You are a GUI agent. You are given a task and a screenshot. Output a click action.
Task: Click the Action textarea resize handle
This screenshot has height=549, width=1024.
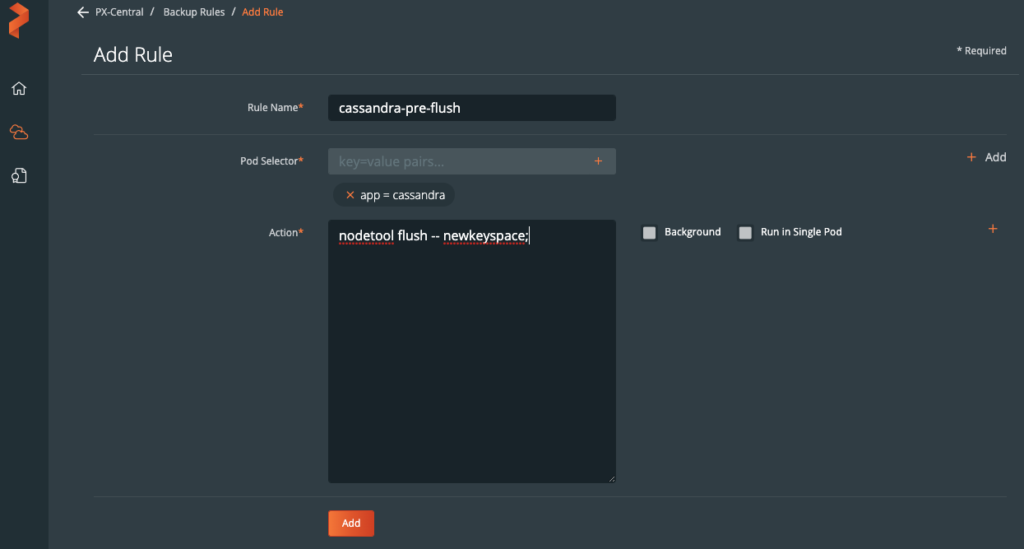click(x=611, y=478)
